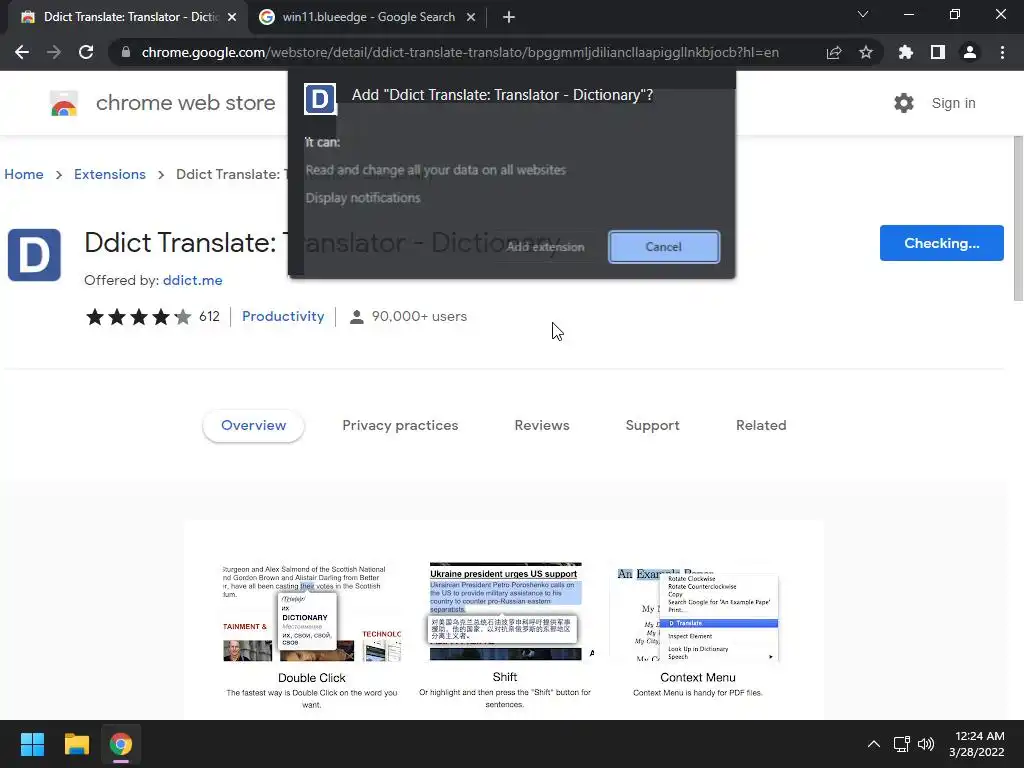Click the Ddict extension D icon on the page

(x=34, y=255)
